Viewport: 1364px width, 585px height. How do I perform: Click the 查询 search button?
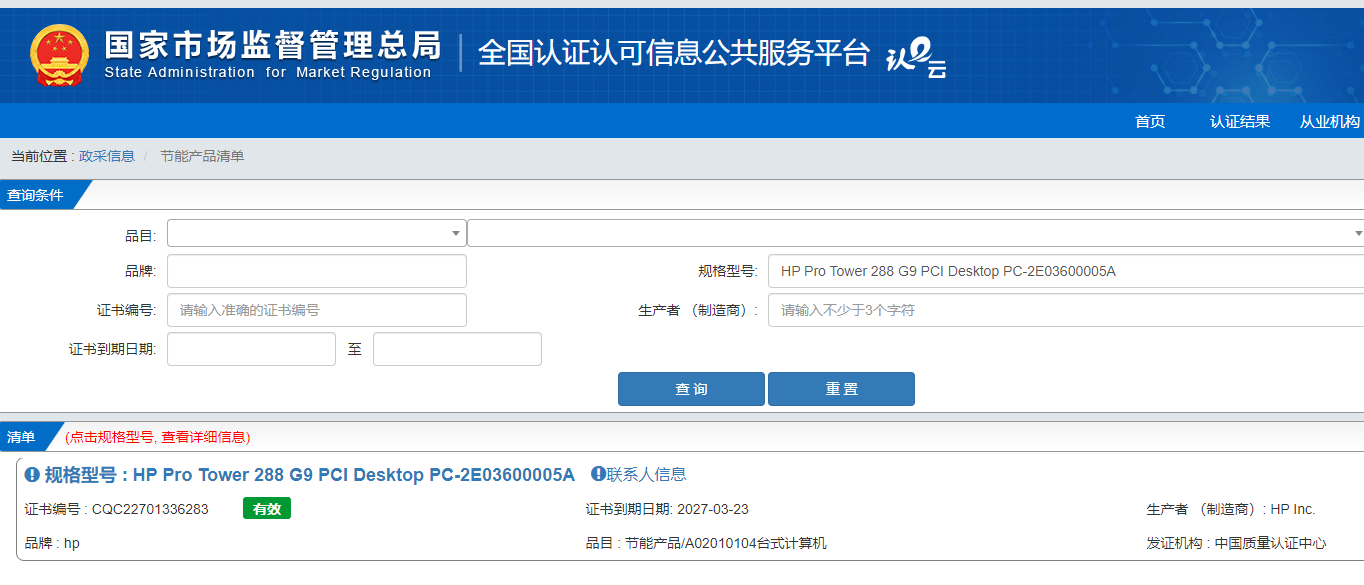click(691, 389)
